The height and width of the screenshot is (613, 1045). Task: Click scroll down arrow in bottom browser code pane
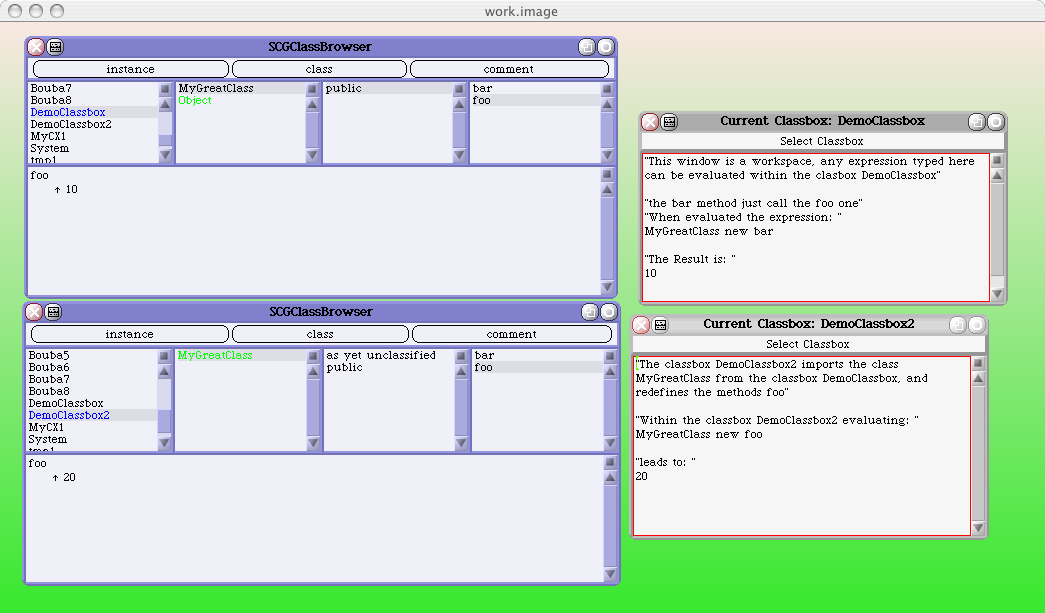point(610,574)
